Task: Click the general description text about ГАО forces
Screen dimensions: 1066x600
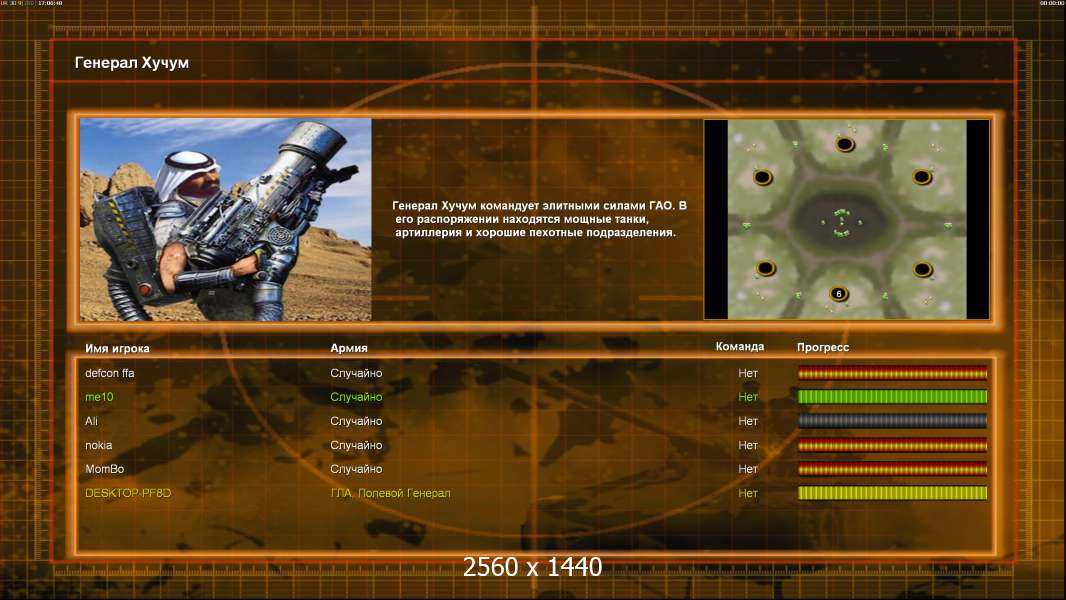Action: point(539,219)
